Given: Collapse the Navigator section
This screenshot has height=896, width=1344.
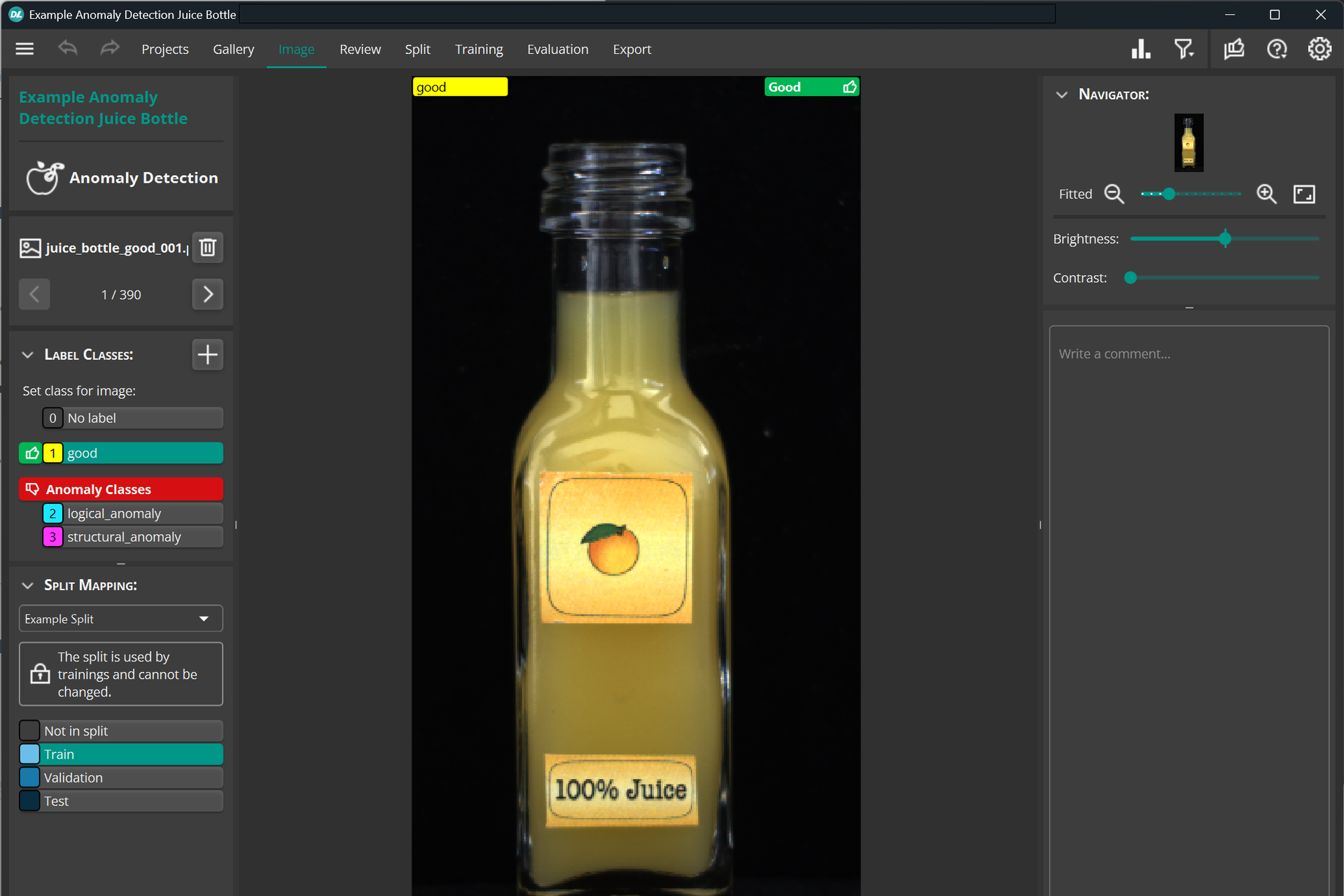Looking at the screenshot, I should point(1062,94).
